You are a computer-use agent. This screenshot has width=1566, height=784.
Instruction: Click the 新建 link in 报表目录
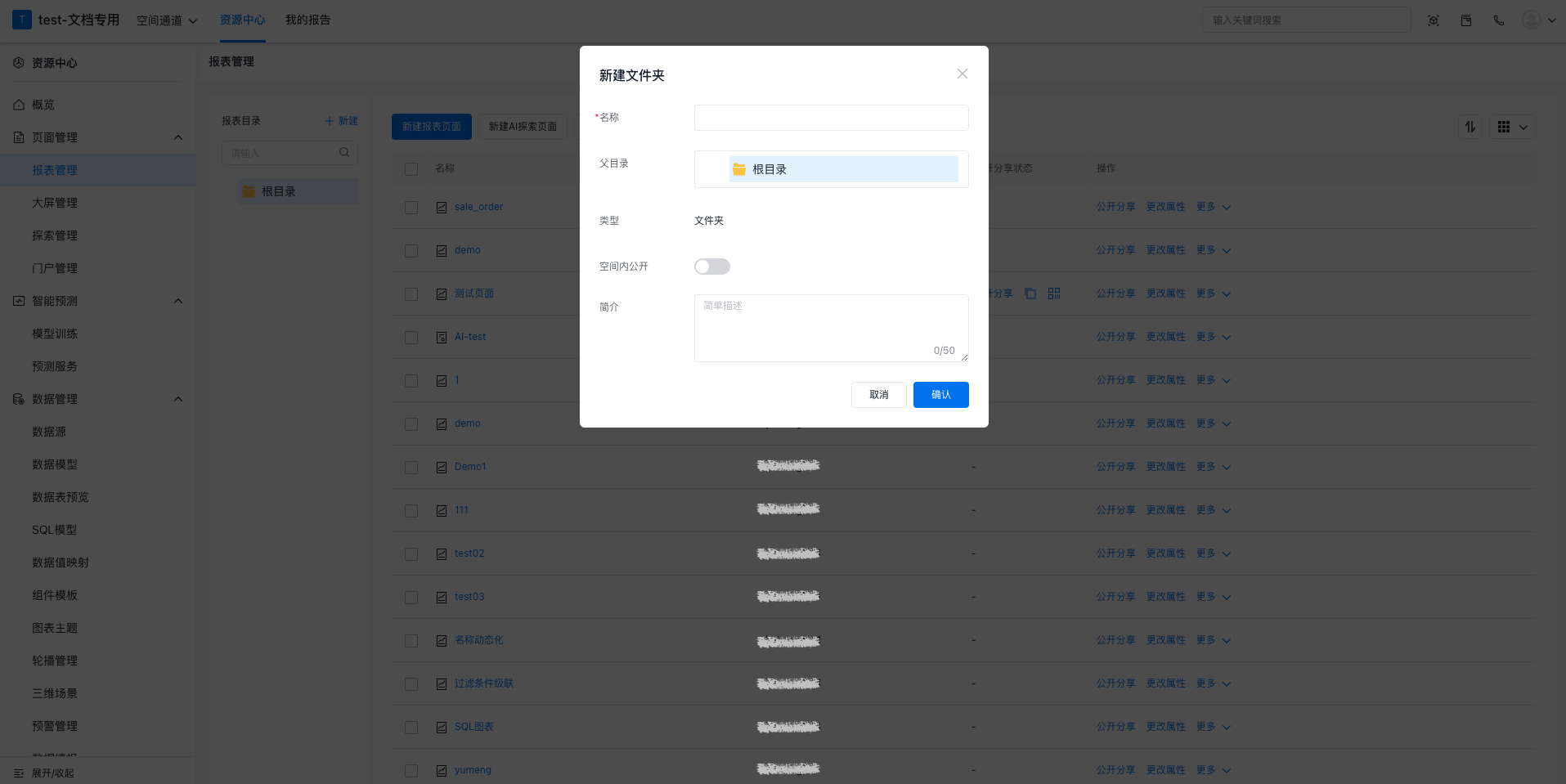click(x=341, y=121)
